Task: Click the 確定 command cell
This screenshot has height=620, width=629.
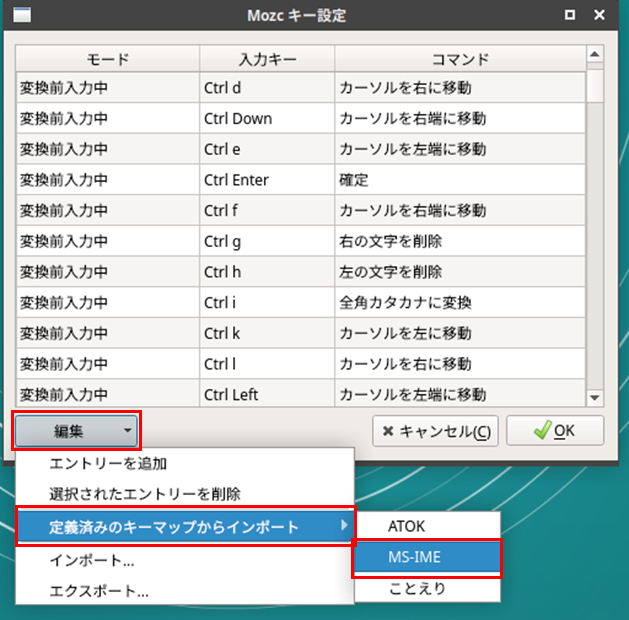Action: (x=460, y=180)
